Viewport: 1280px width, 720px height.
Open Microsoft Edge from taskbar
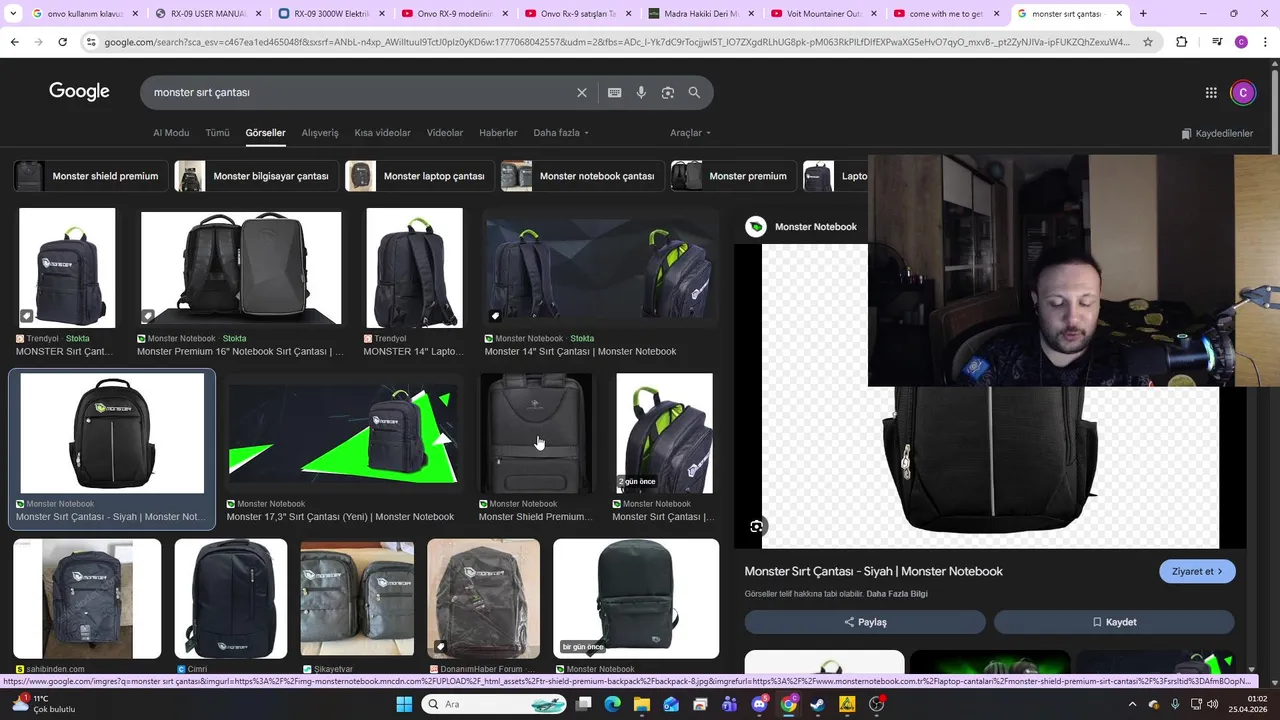pos(612,704)
